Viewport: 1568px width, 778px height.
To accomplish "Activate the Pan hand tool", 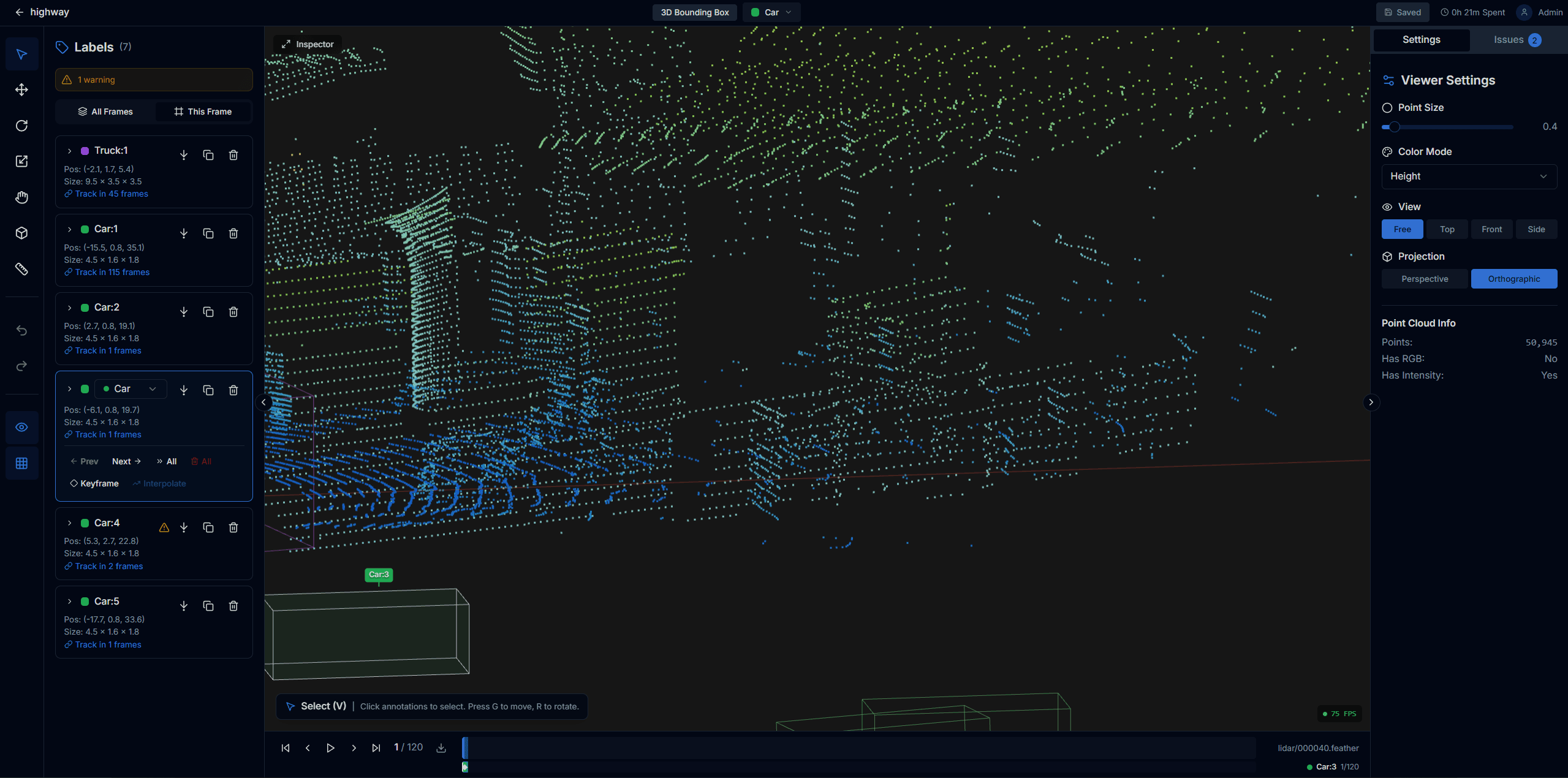I will point(22,197).
